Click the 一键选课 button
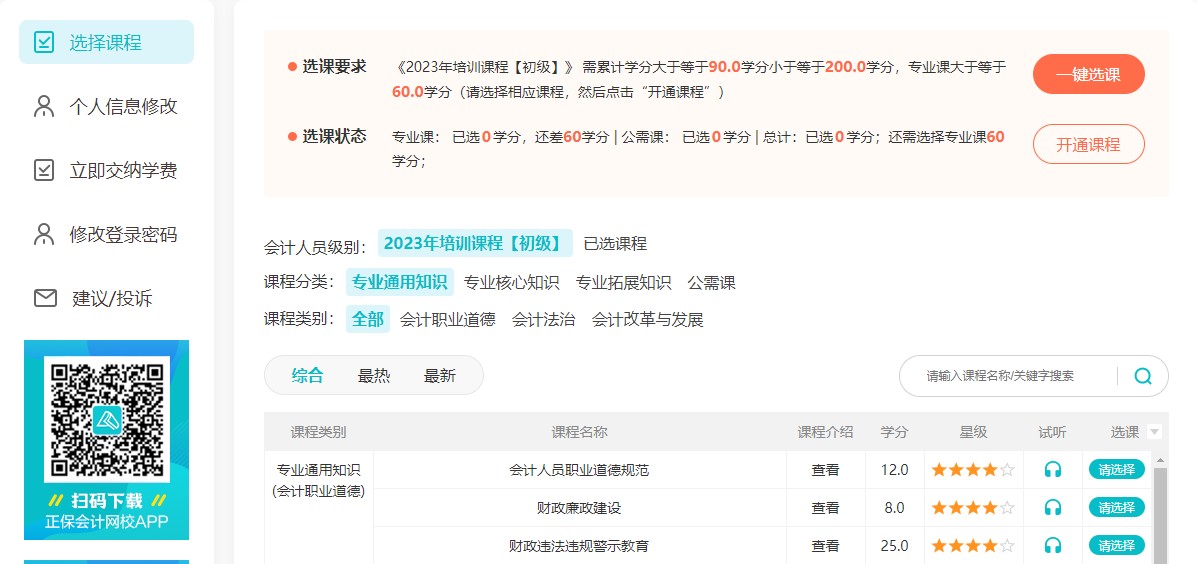Image resolution: width=1197 pixels, height=564 pixels. pos(1089,74)
